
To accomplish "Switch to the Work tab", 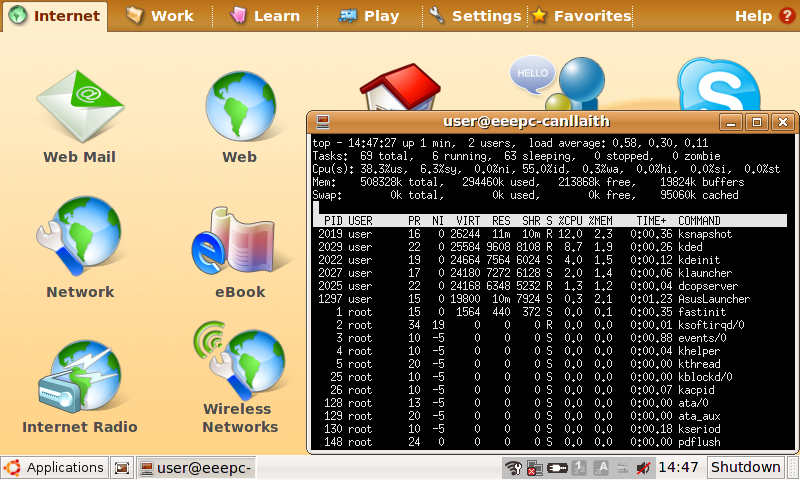I will 160,16.
